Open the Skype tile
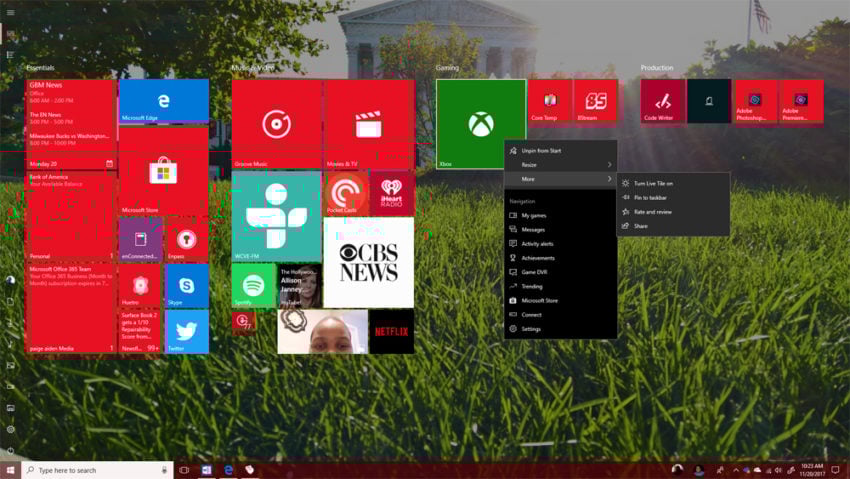The image size is (850, 479). tap(186, 286)
